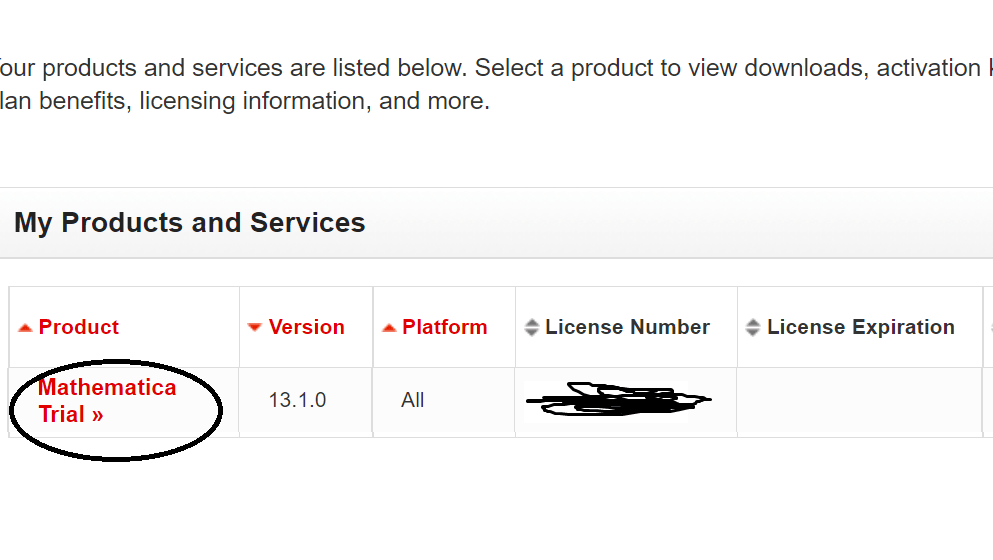
Task: Click the scribbled-out license number cell
Action: [618, 401]
